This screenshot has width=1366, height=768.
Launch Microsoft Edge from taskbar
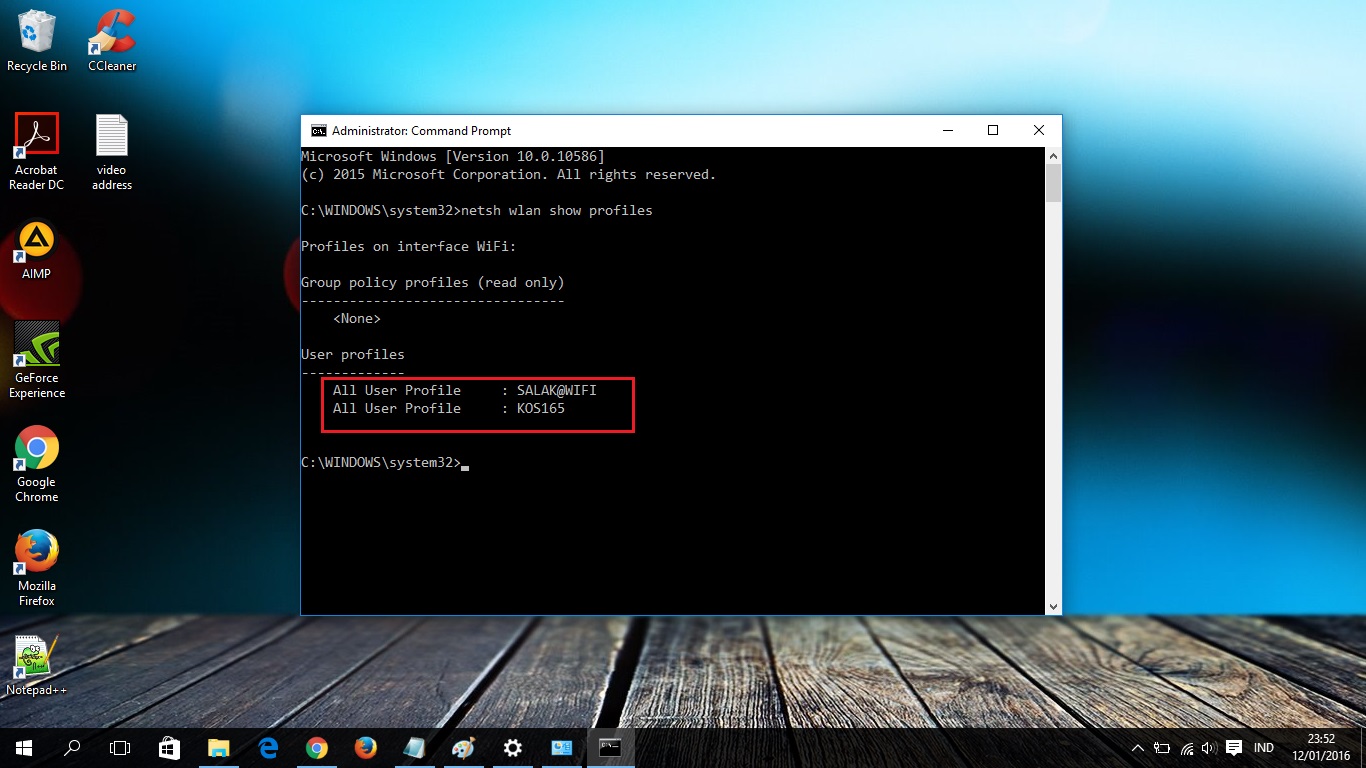(267, 747)
